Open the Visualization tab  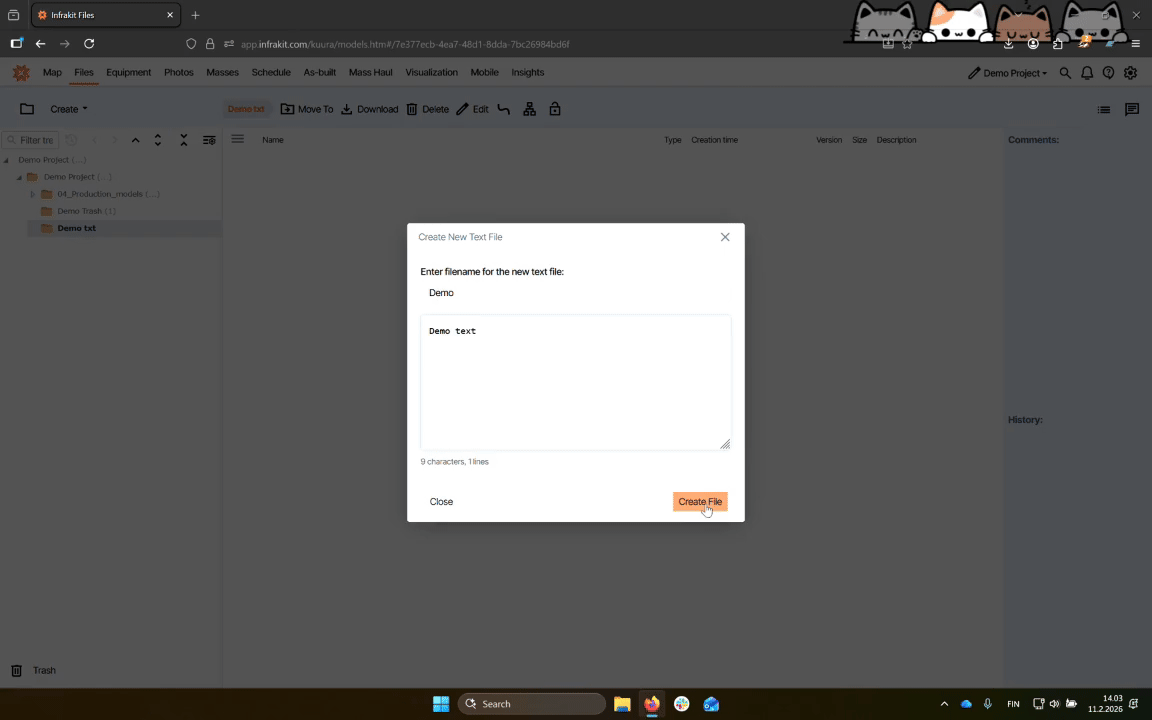pyautogui.click(x=431, y=72)
